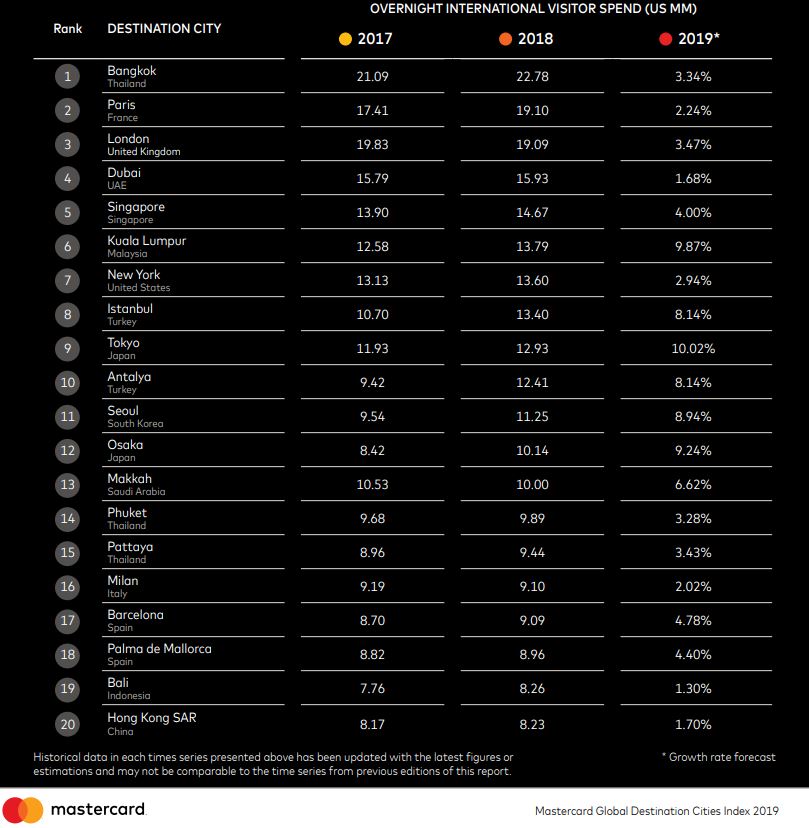Viewport: 809px width, 828px height.
Task: Select the Destination City column header
Action: coord(164,29)
